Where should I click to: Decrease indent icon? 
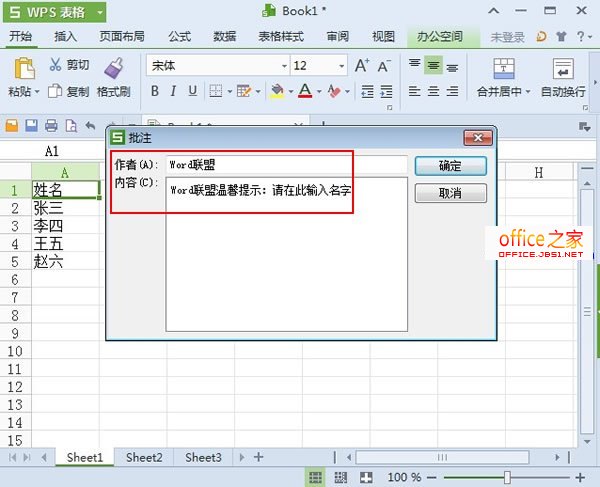click(367, 91)
